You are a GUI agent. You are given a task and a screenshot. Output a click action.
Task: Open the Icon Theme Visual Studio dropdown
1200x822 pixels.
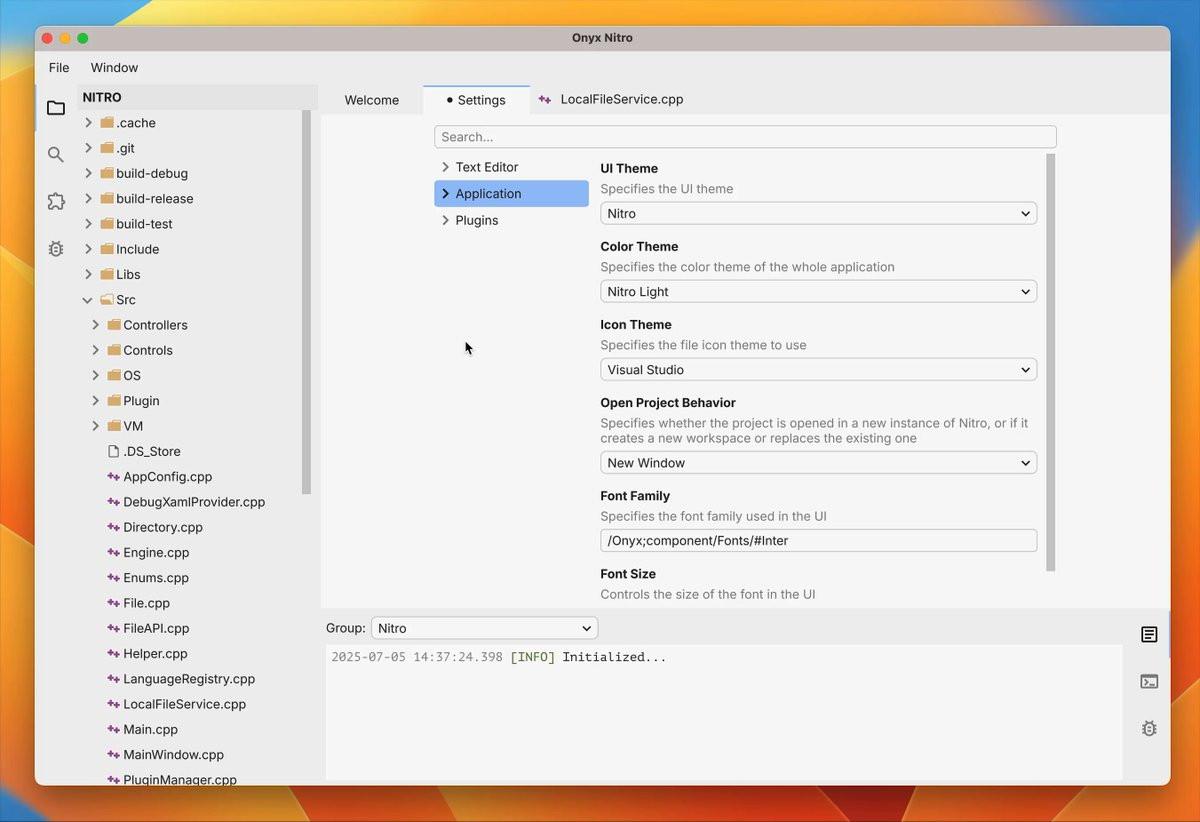pos(818,370)
